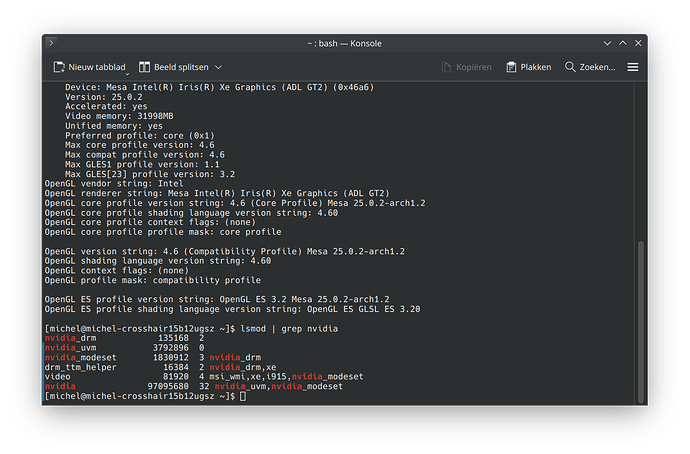Click the Kopiëren copy button

[466, 67]
